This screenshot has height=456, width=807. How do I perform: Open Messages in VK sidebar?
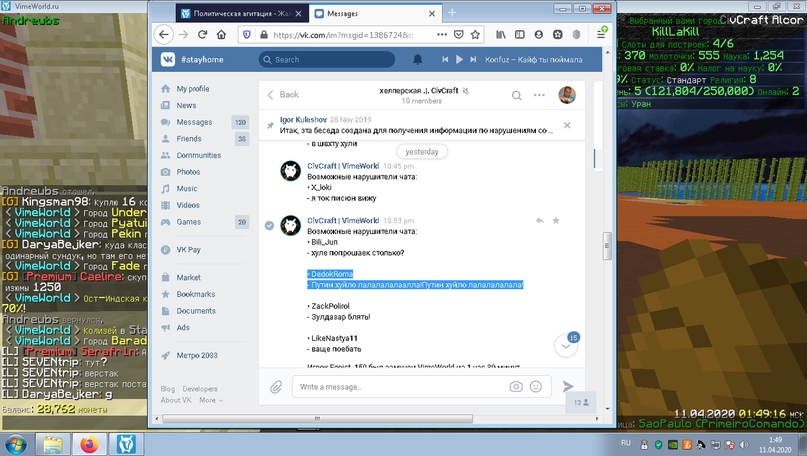(x=194, y=122)
